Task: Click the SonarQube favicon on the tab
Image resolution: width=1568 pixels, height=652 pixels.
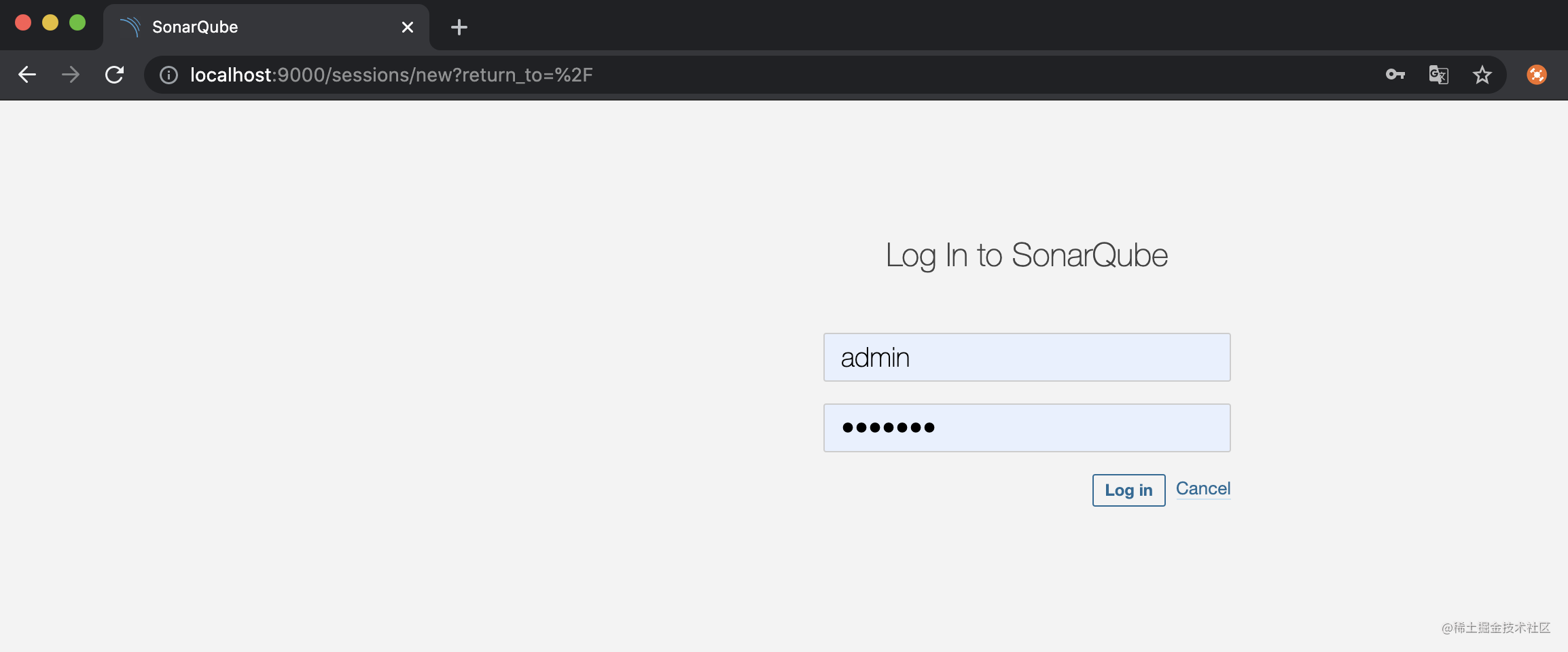Action: click(130, 26)
